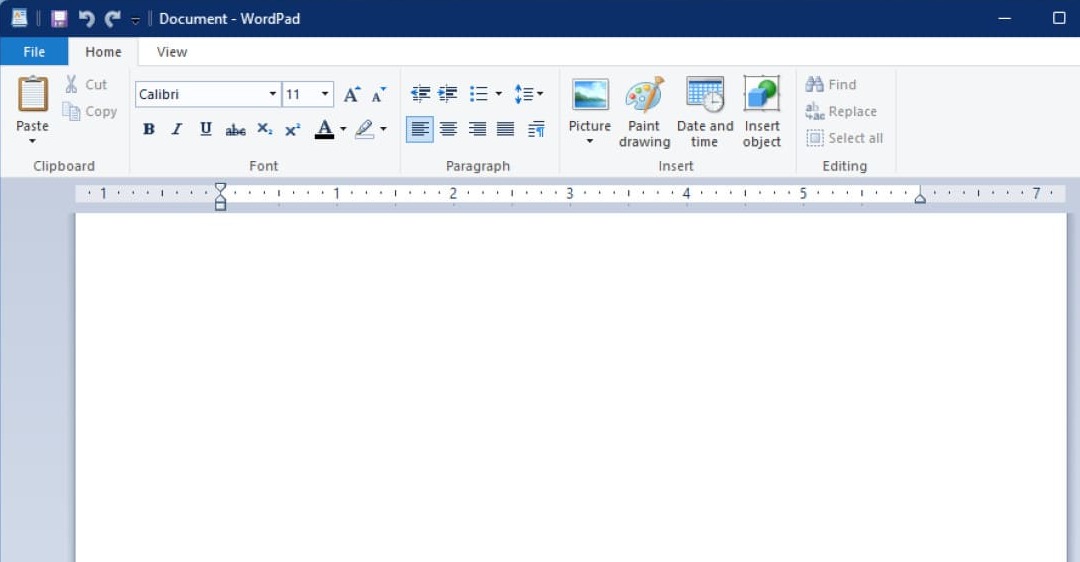This screenshot has width=1080, height=562.
Task: Start a bulleted list
Action: (x=479, y=94)
